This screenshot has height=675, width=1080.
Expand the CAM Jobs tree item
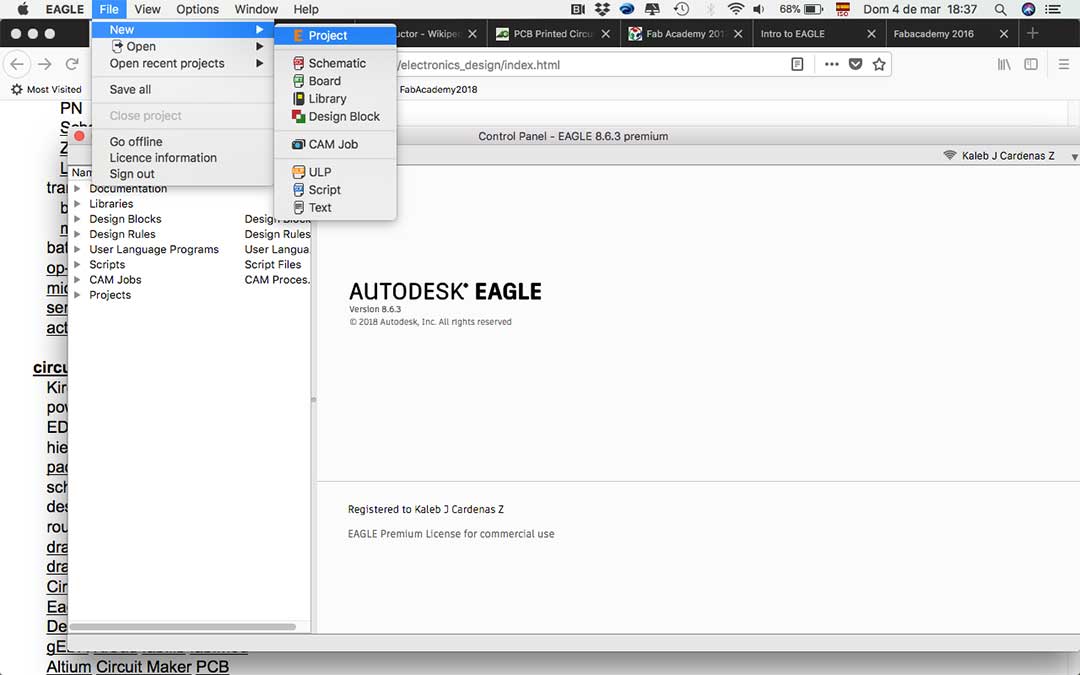click(x=77, y=280)
